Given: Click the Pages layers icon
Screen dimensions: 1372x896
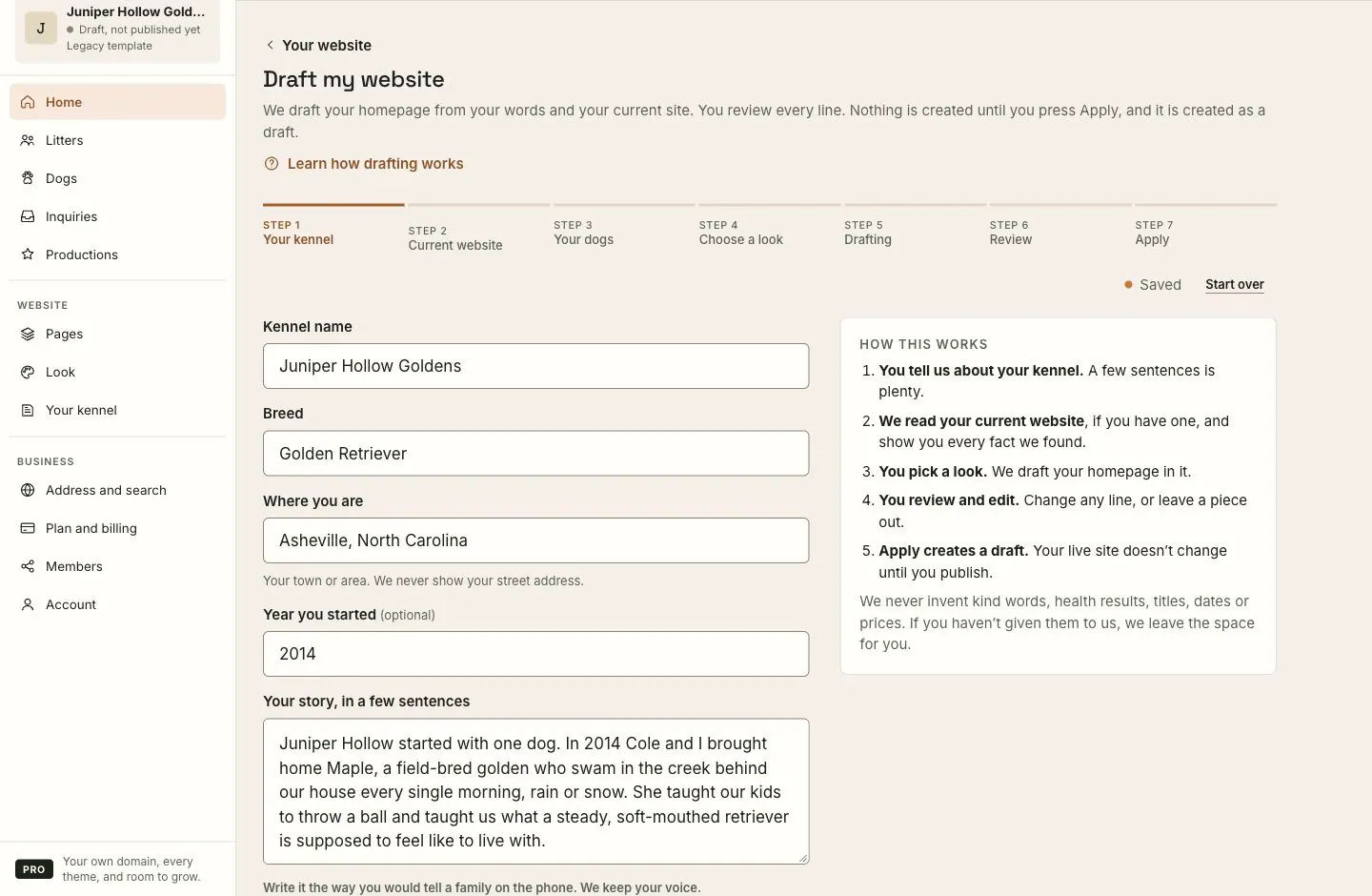Looking at the screenshot, I should [28, 334].
